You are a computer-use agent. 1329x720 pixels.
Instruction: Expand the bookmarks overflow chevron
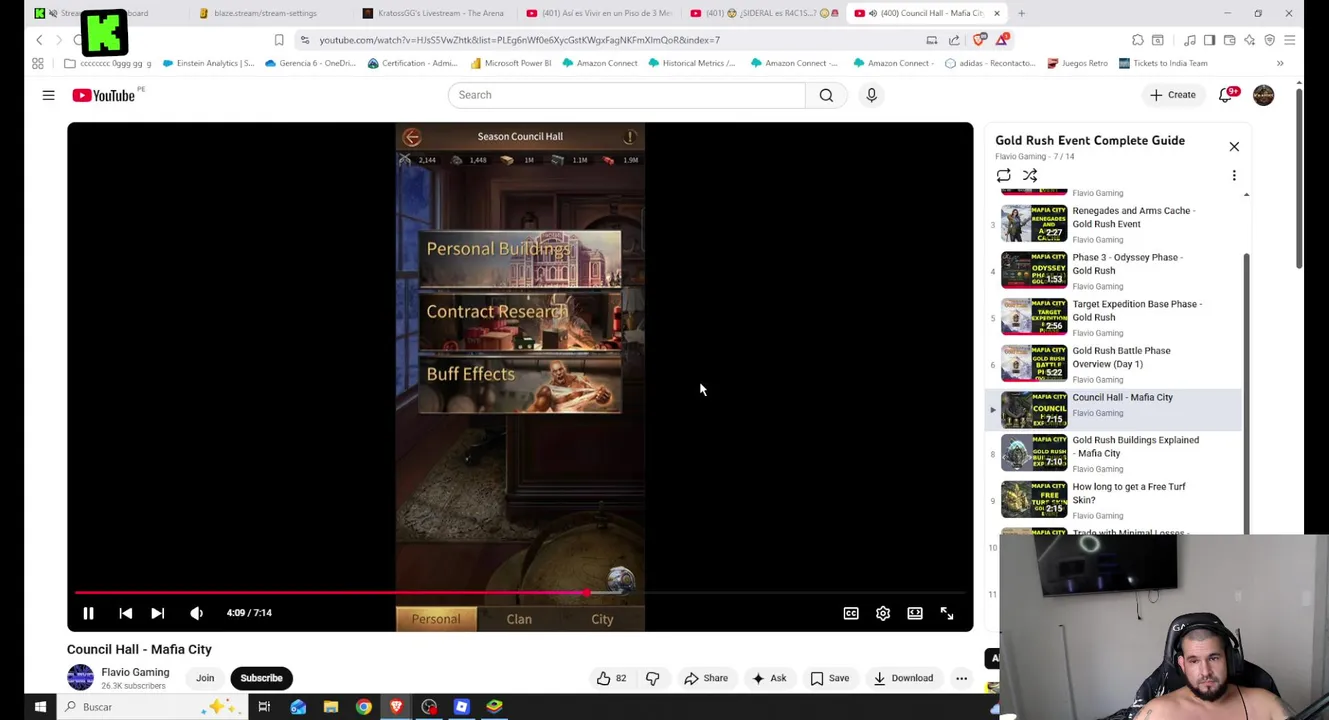point(1279,63)
